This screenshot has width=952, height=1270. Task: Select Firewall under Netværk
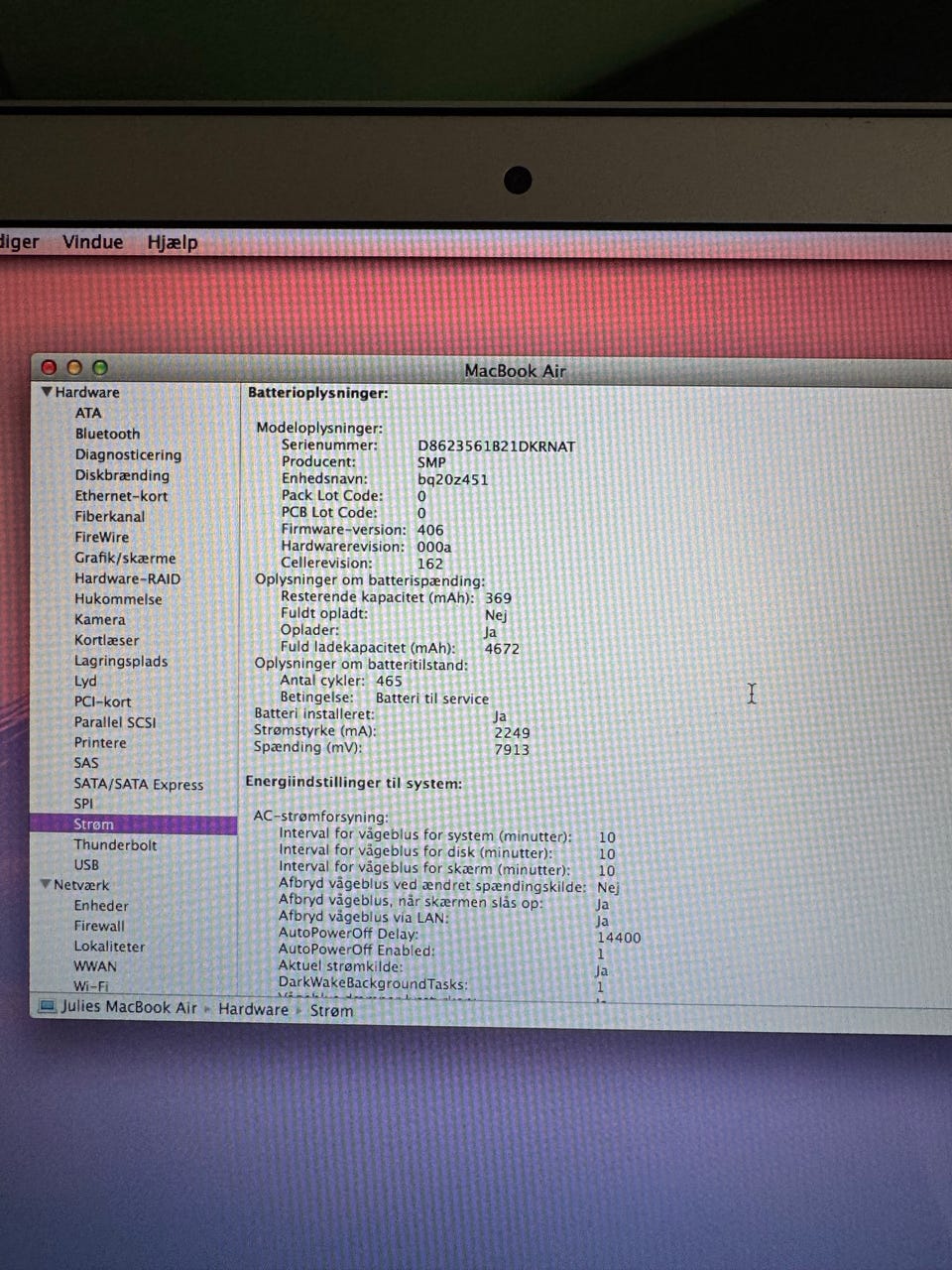click(x=99, y=926)
